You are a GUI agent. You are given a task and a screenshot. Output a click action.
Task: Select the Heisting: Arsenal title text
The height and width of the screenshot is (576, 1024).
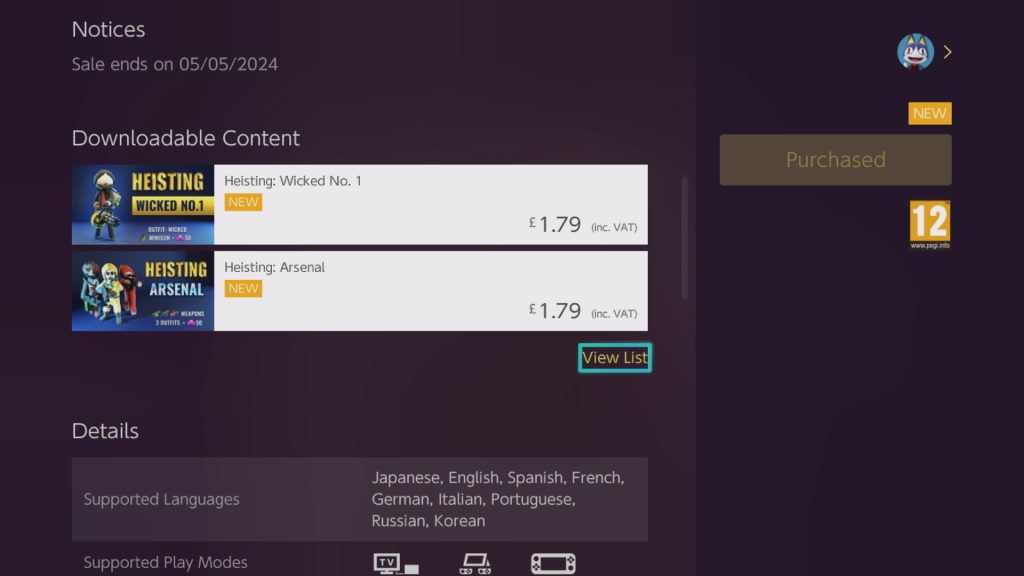coord(275,267)
